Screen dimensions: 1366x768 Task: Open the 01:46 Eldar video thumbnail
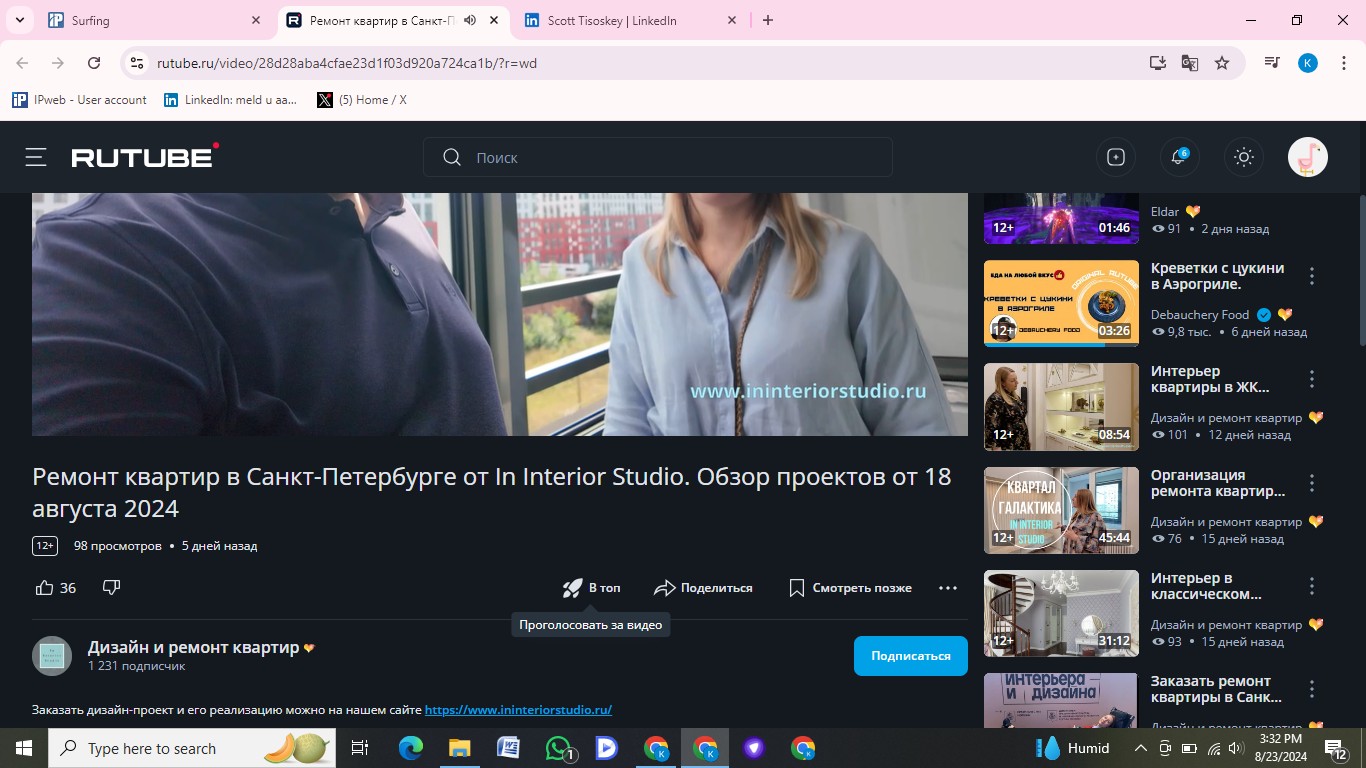[1061, 218]
